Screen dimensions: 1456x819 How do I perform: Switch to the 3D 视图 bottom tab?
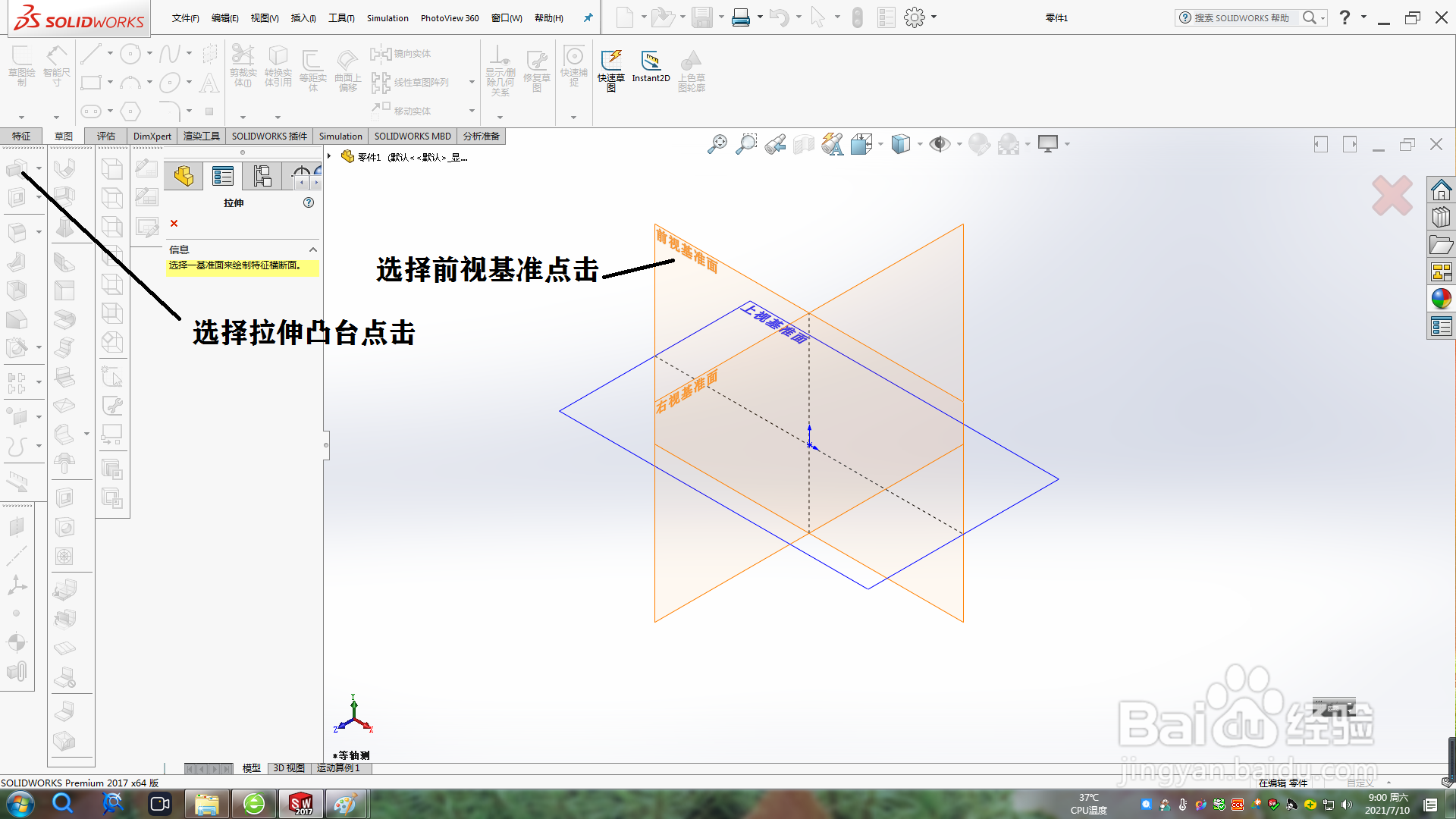[x=289, y=768]
